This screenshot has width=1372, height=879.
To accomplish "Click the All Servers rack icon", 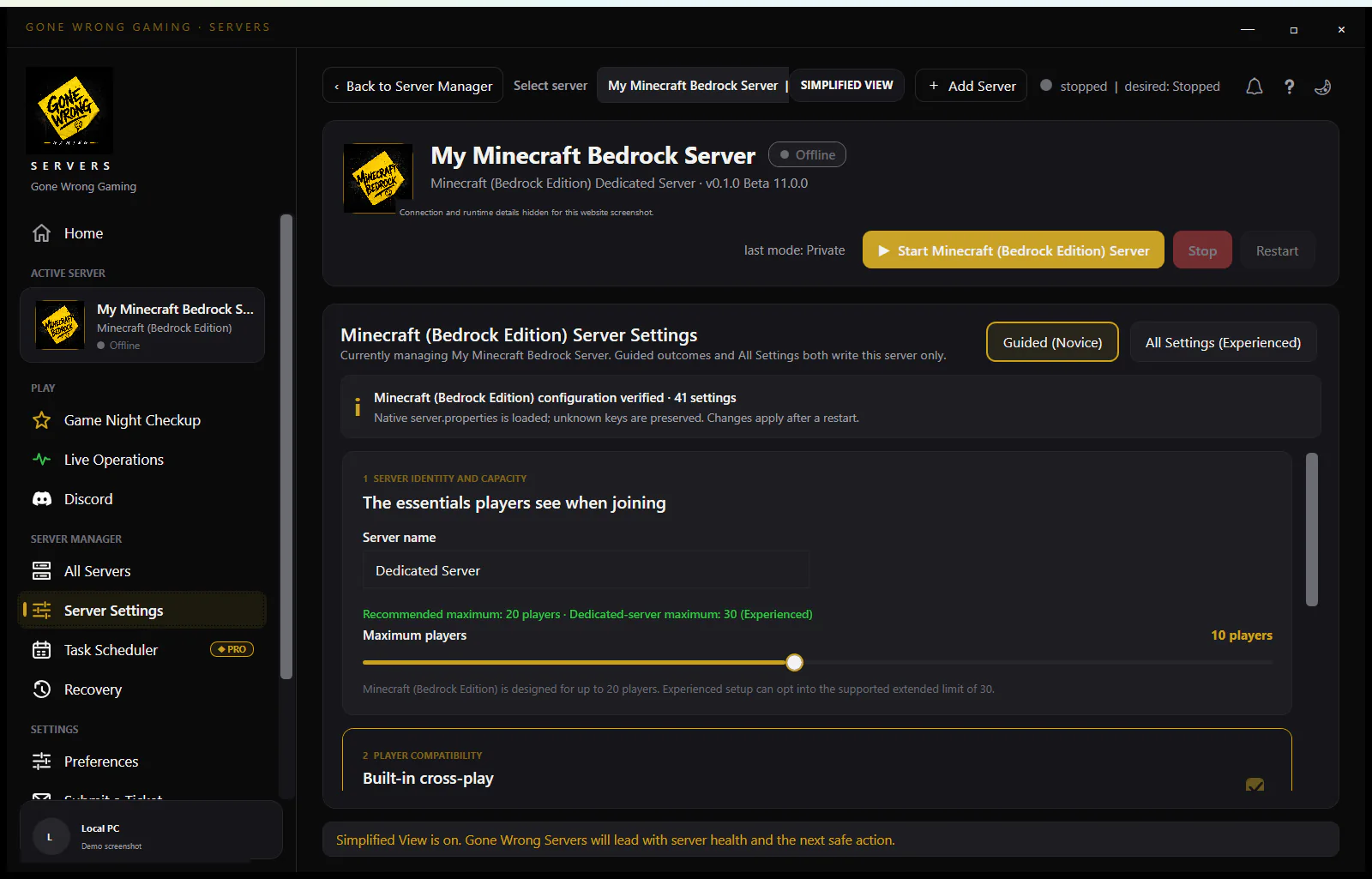I will click(x=41, y=571).
